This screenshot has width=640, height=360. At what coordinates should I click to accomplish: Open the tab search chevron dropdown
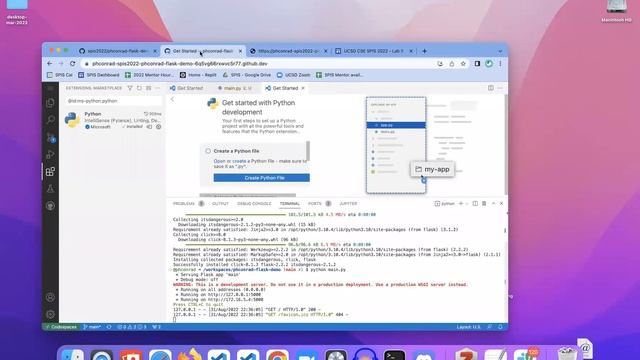click(500, 51)
